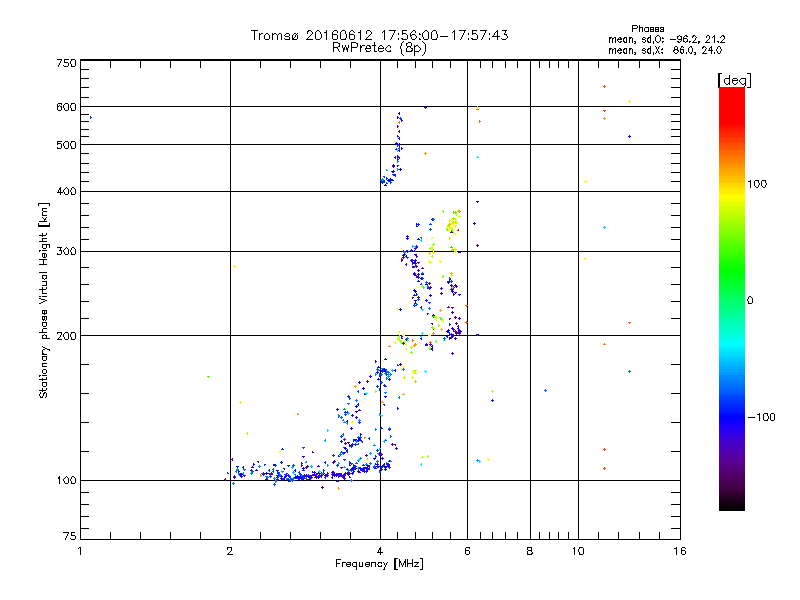This screenshot has height=600, width=800.
Task: Click the '2' frequency tick label
Action: point(230,551)
